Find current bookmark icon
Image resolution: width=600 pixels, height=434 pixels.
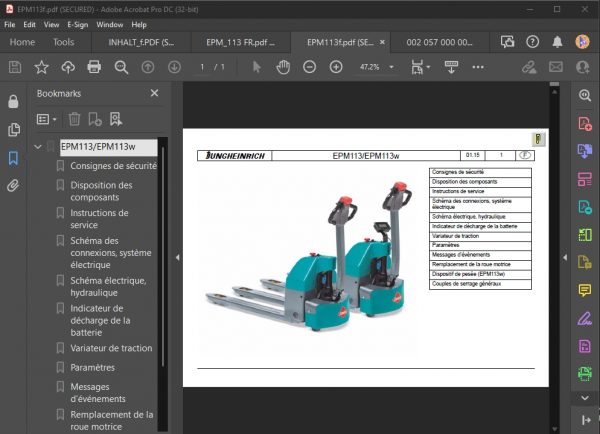pyautogui.click(x=116, y=119)
